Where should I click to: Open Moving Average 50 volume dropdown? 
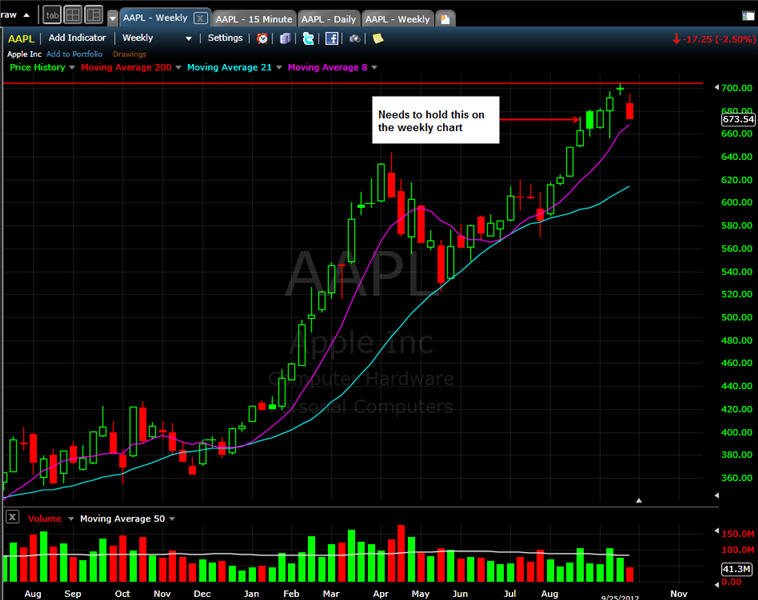click(172, 519)
